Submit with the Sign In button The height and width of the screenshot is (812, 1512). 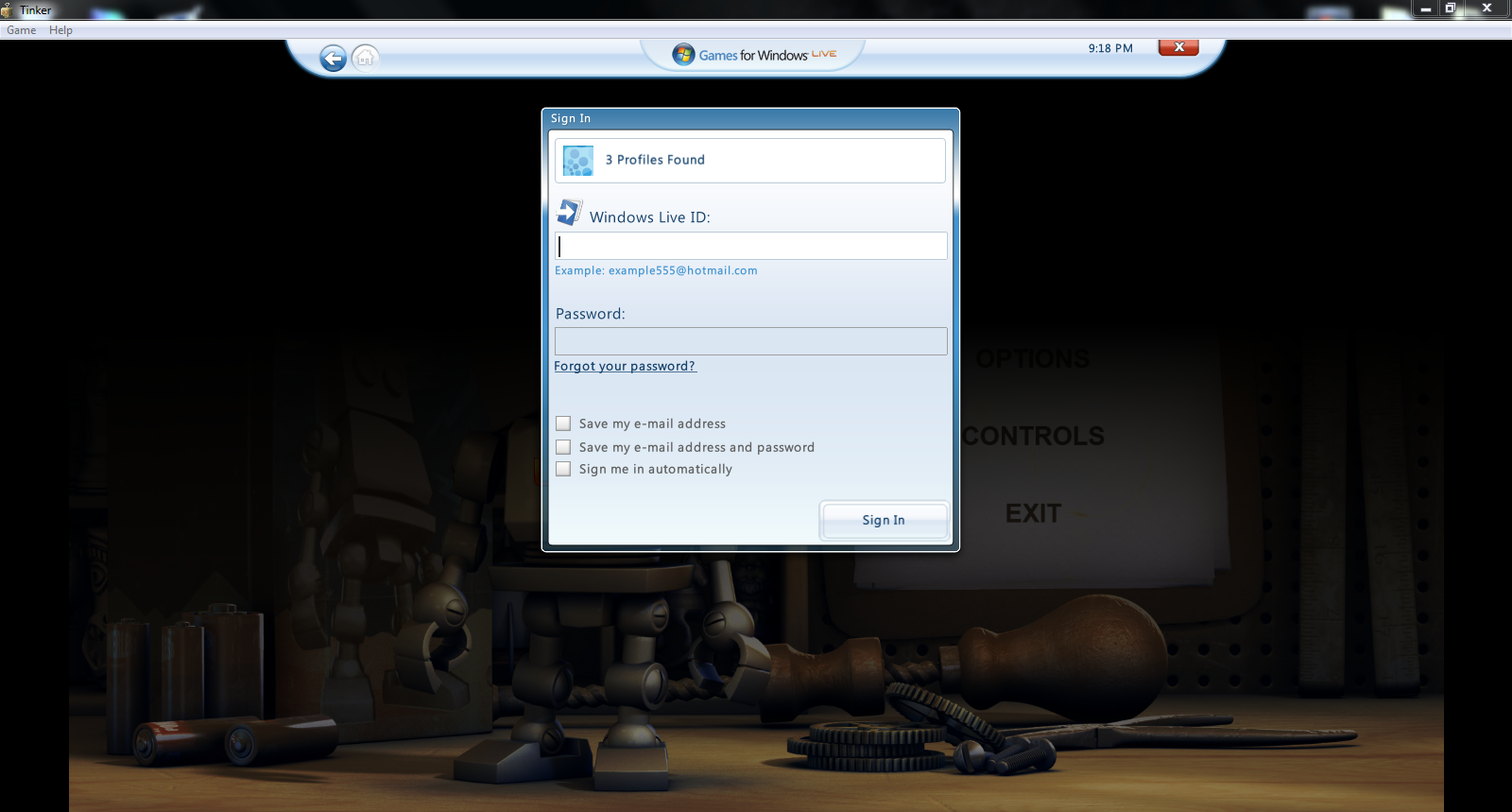884,520
